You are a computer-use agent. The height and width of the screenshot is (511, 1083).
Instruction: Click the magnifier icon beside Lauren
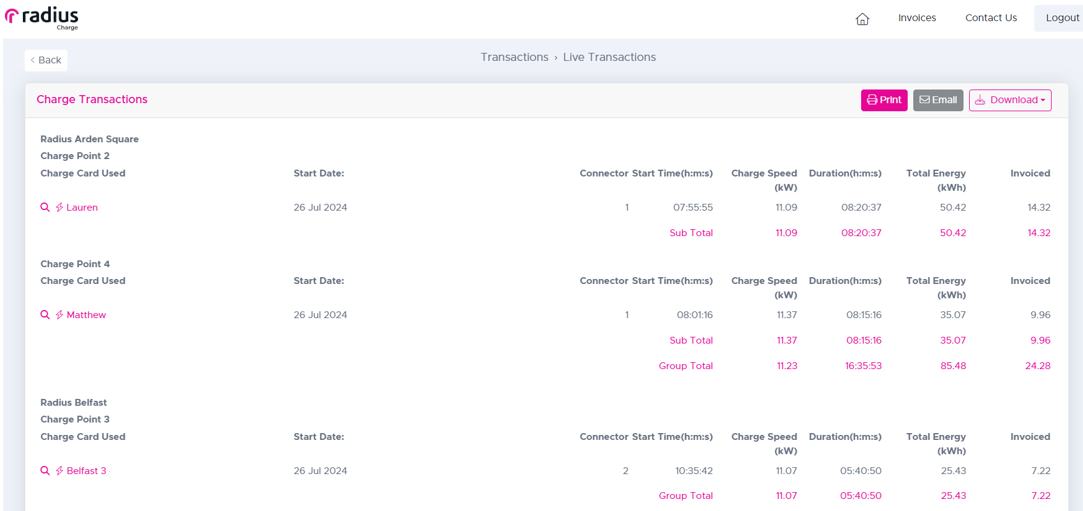[45, 207]
